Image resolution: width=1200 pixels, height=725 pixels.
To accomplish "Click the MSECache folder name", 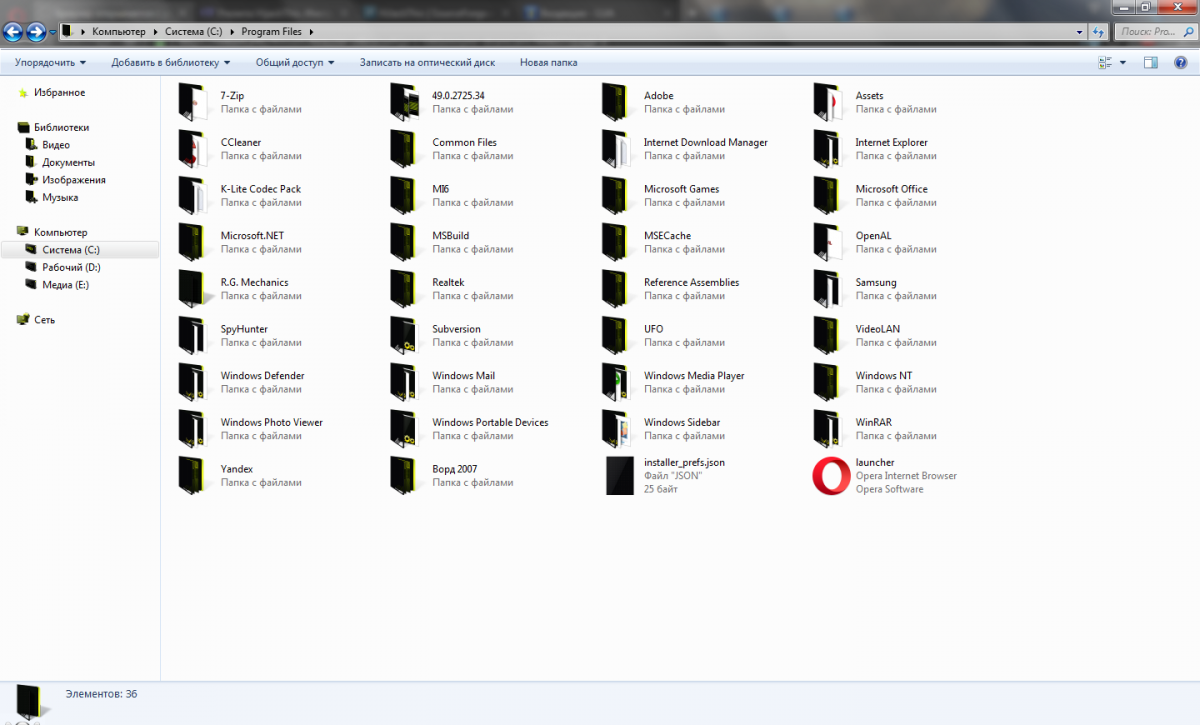I will pyautogui.click(x=667, y=236).
